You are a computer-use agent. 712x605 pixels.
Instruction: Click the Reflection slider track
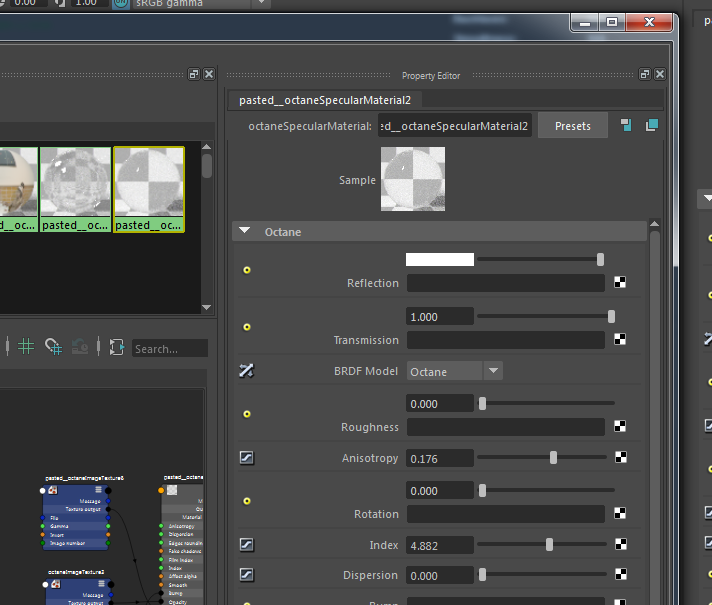pyautogui.click(x=540, y=259)
